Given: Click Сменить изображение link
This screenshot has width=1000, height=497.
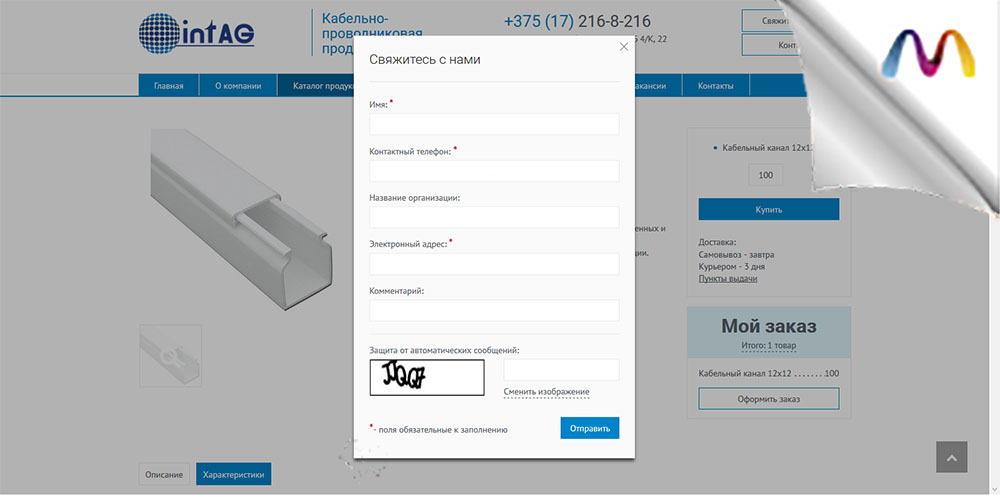Looking at the screenshot, I should point(547,391).
